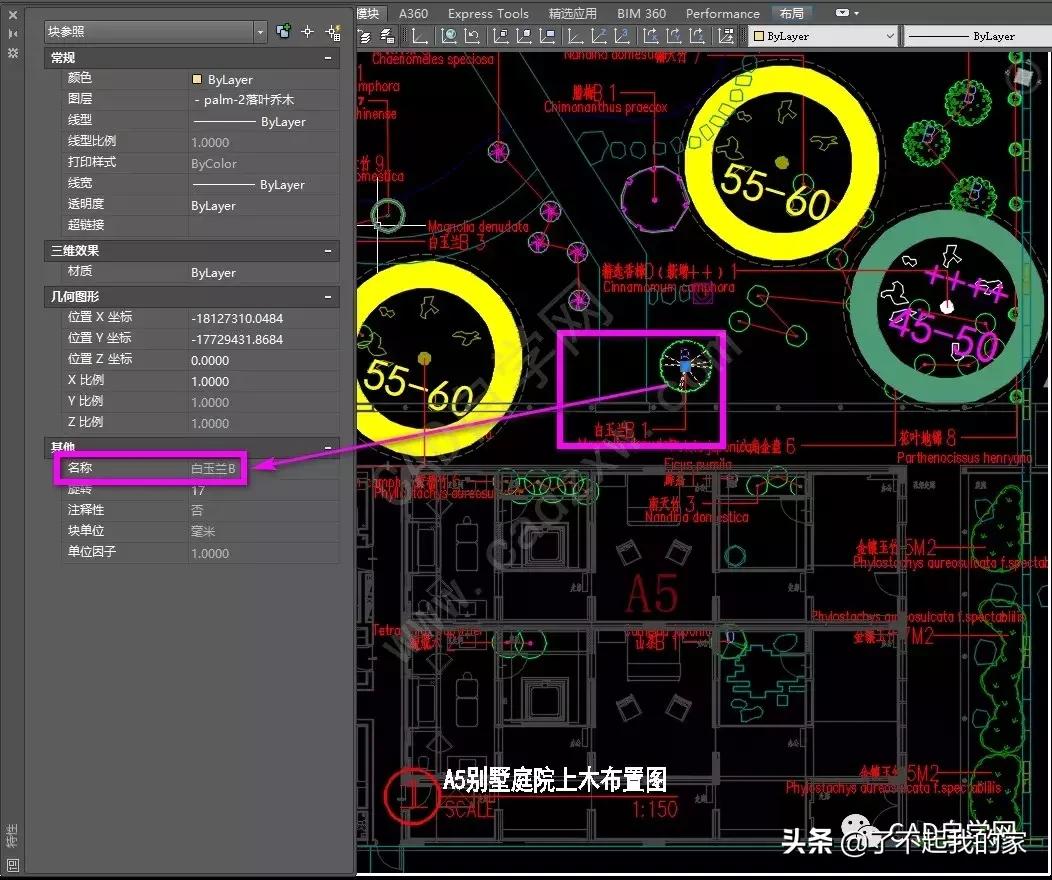
Task: Toggle the 注释性 property from 否
Action: (x=197, y=510)
